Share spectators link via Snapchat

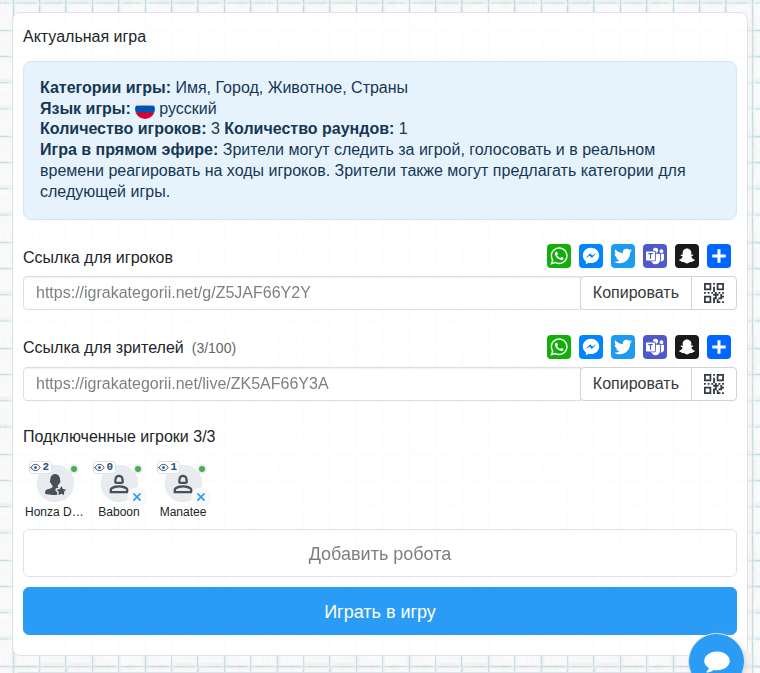(687, 347)
